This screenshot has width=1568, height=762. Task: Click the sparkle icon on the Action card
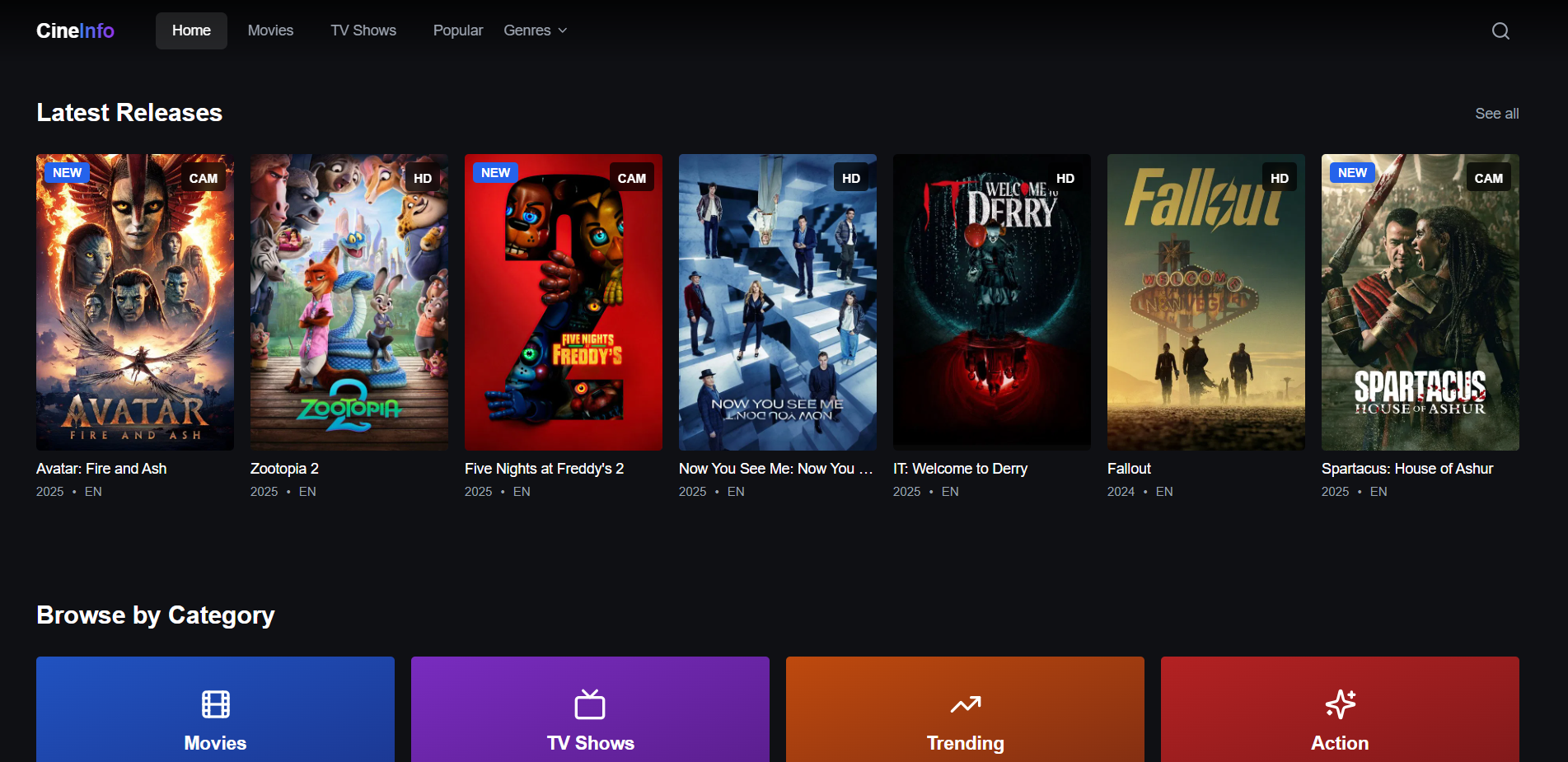coord(1340,704)
